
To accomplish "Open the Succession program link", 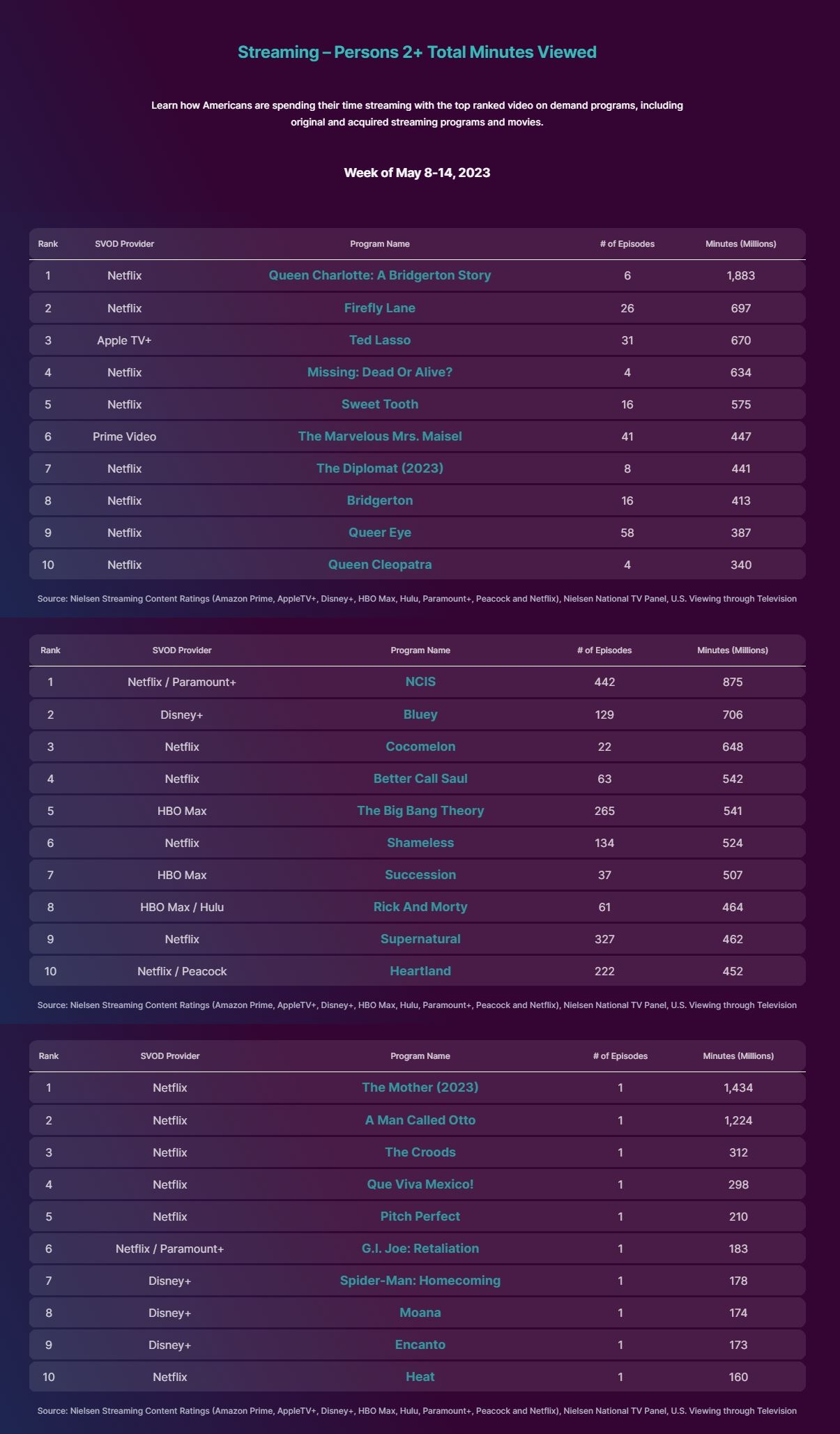I will point(420,875).
